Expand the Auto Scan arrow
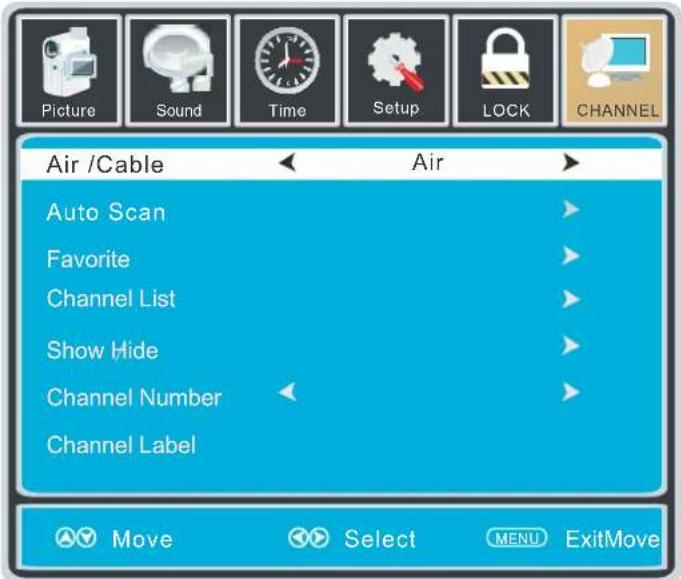 (570, 210)
